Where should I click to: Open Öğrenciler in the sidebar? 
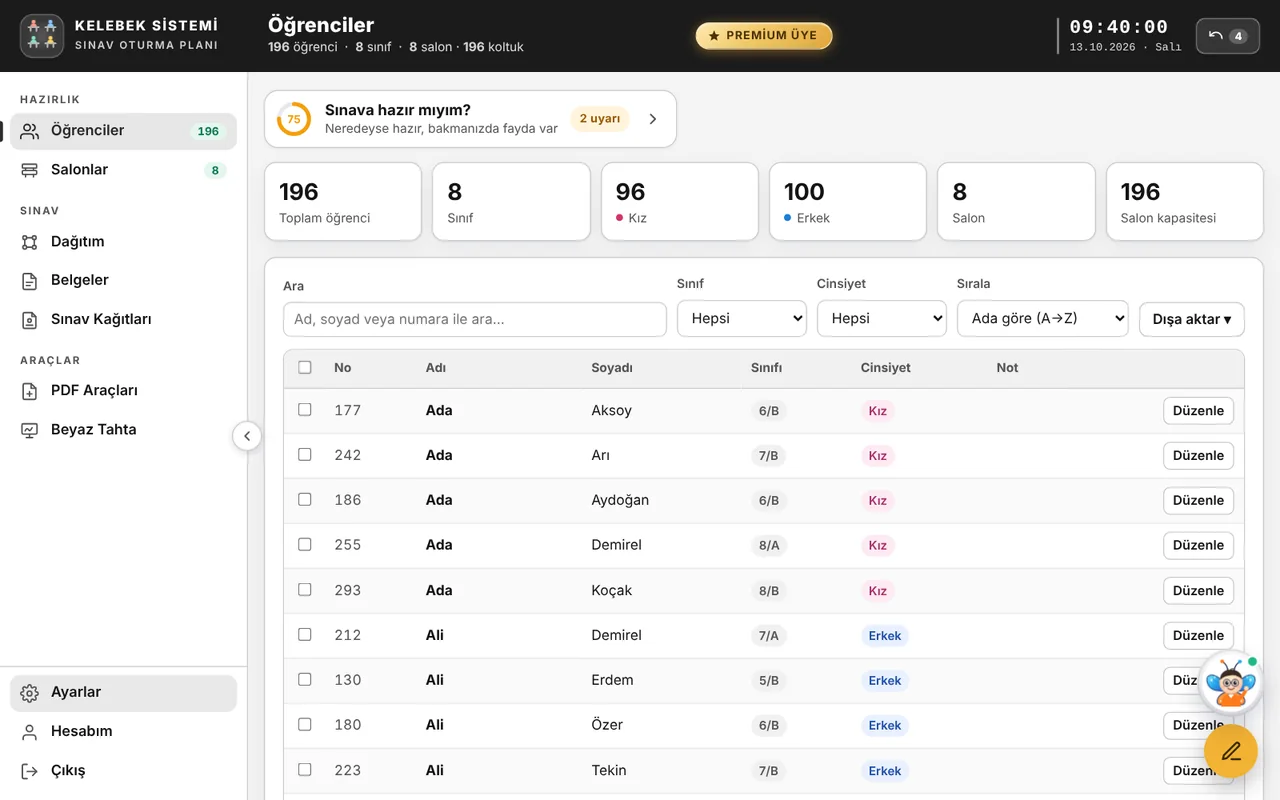click(123, 131)
